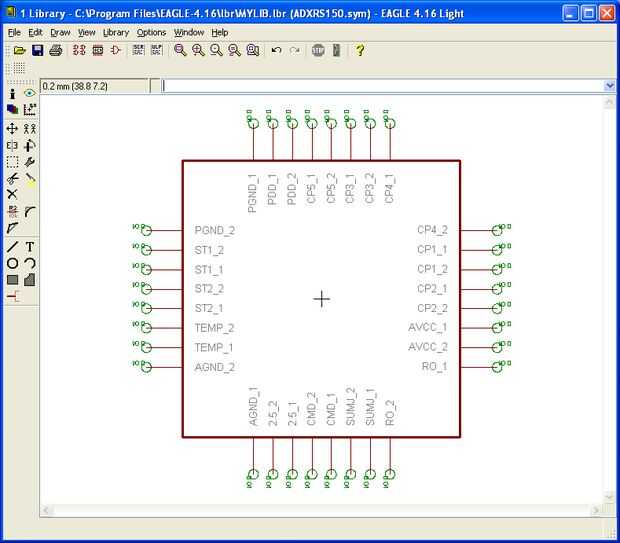
Task: Open the File menu
Action: click(x=14, y=32)
